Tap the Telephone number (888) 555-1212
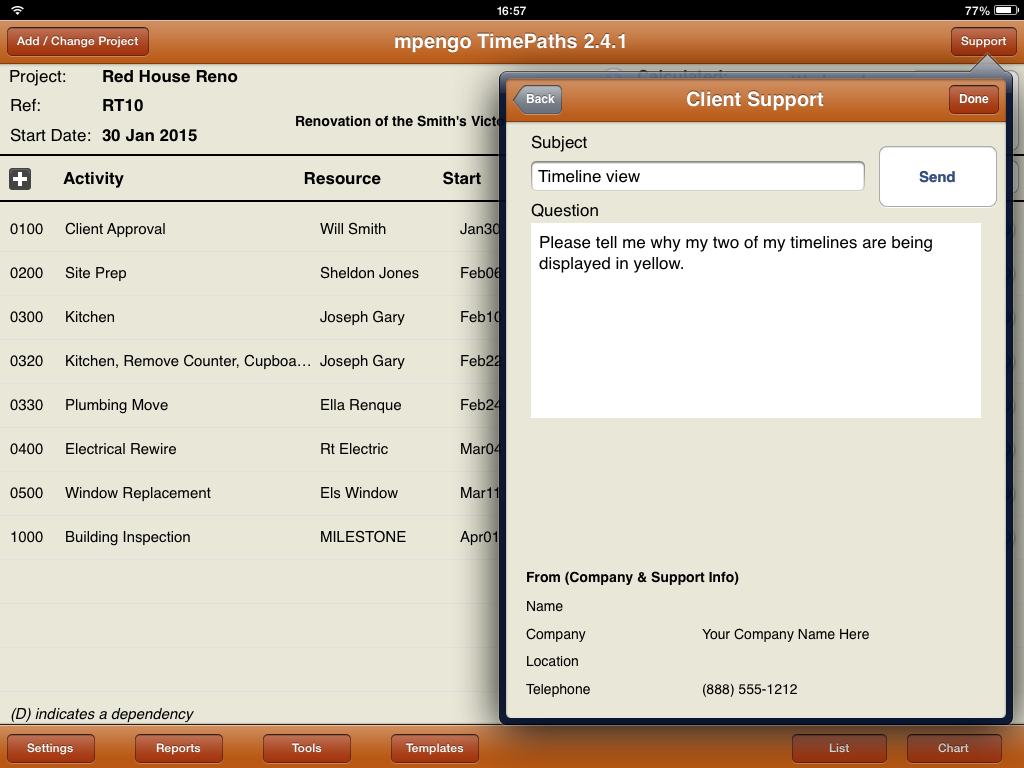1024x768 pixels. (x=749, y=689)
